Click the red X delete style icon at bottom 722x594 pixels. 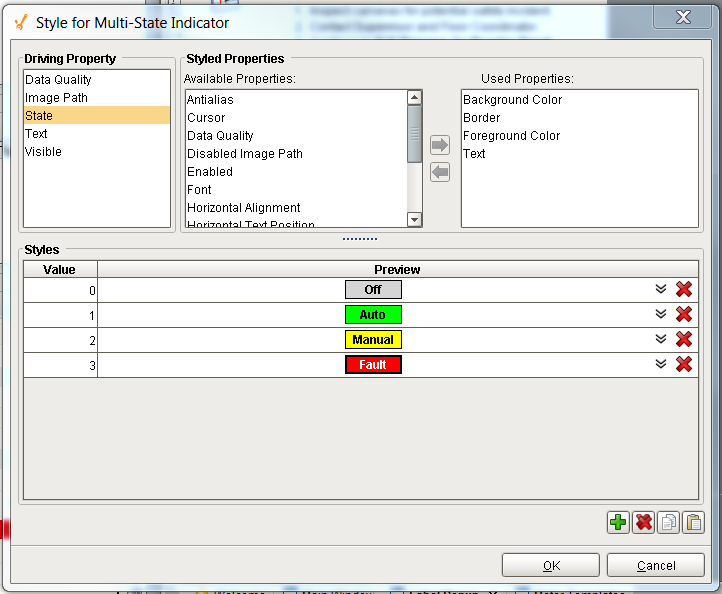[643, 522]
